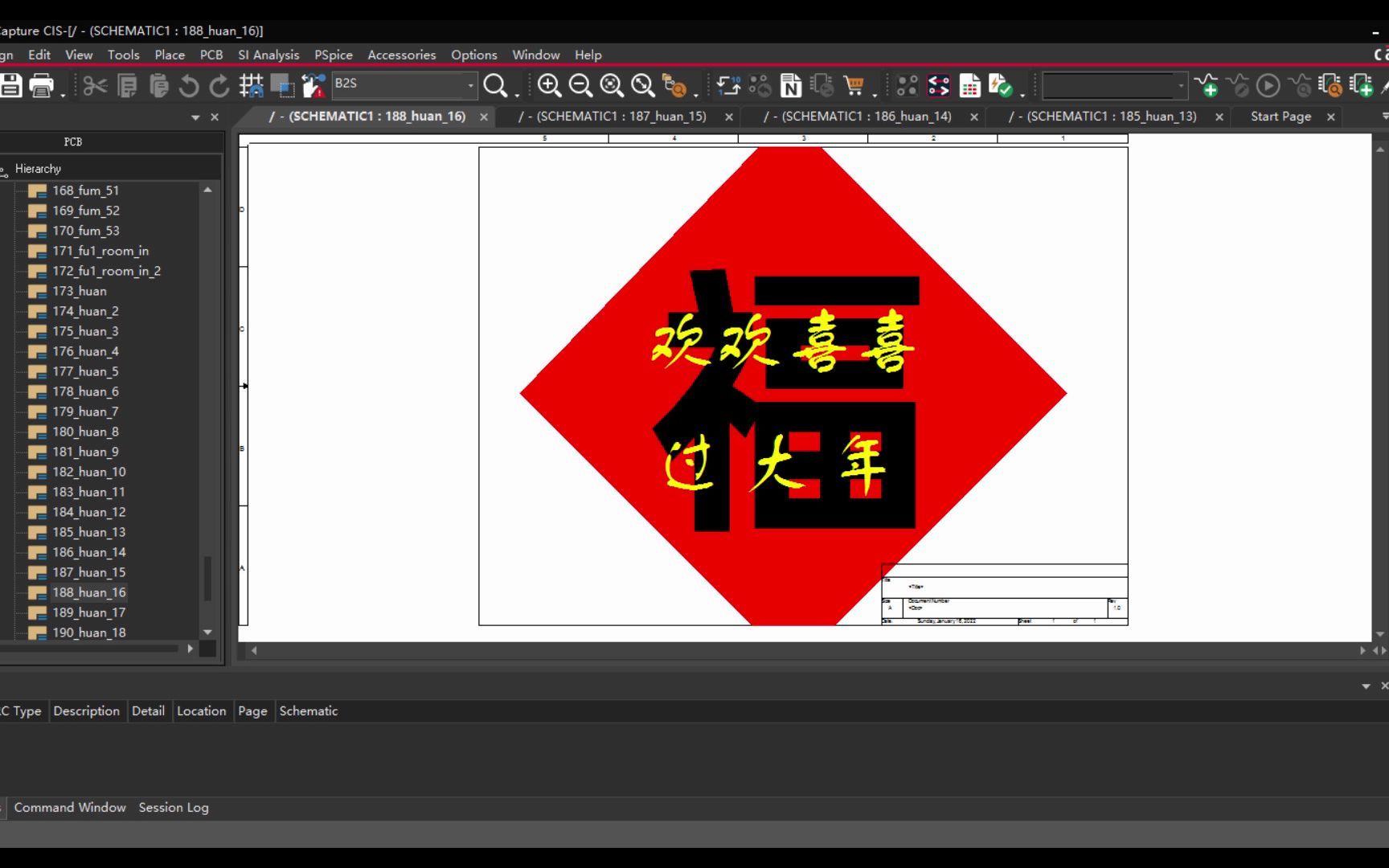Open the Session Log

point(174,807)
